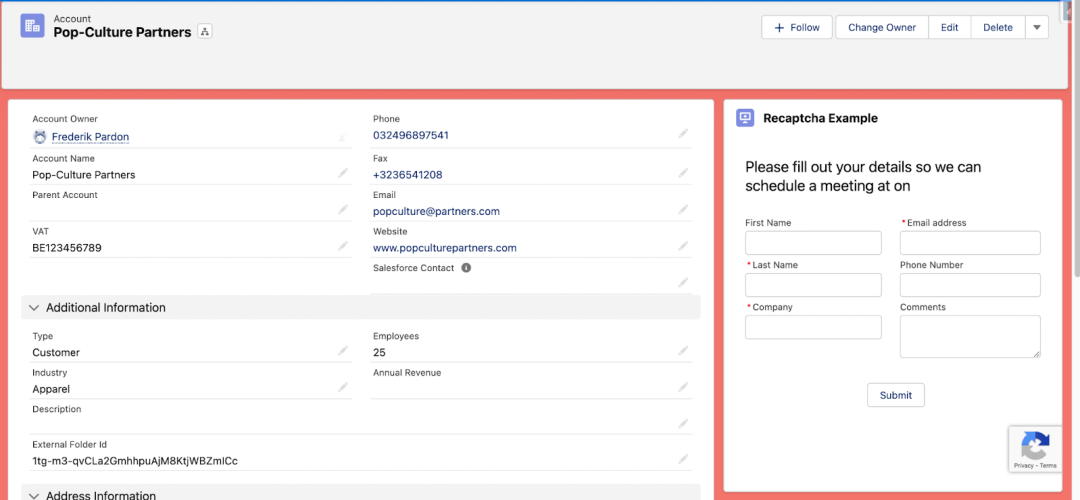Image resolution: width=1080 pixels, height=500 pixels.
Task: Click the Industry value Apparel
Action: 51,389
